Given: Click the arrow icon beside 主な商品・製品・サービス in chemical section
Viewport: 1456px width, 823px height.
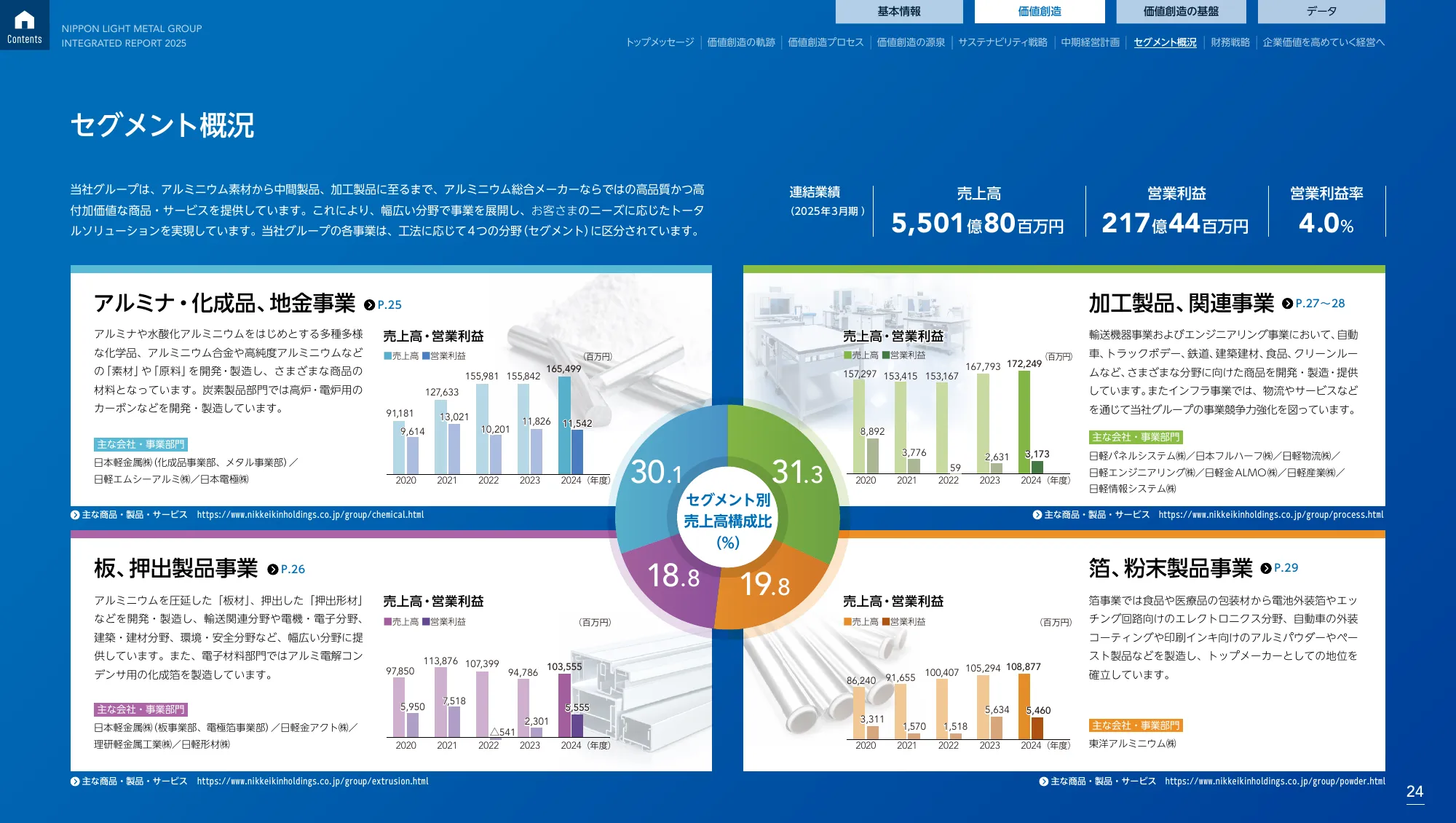Looking at the screenshot, I should click(74, 515).
